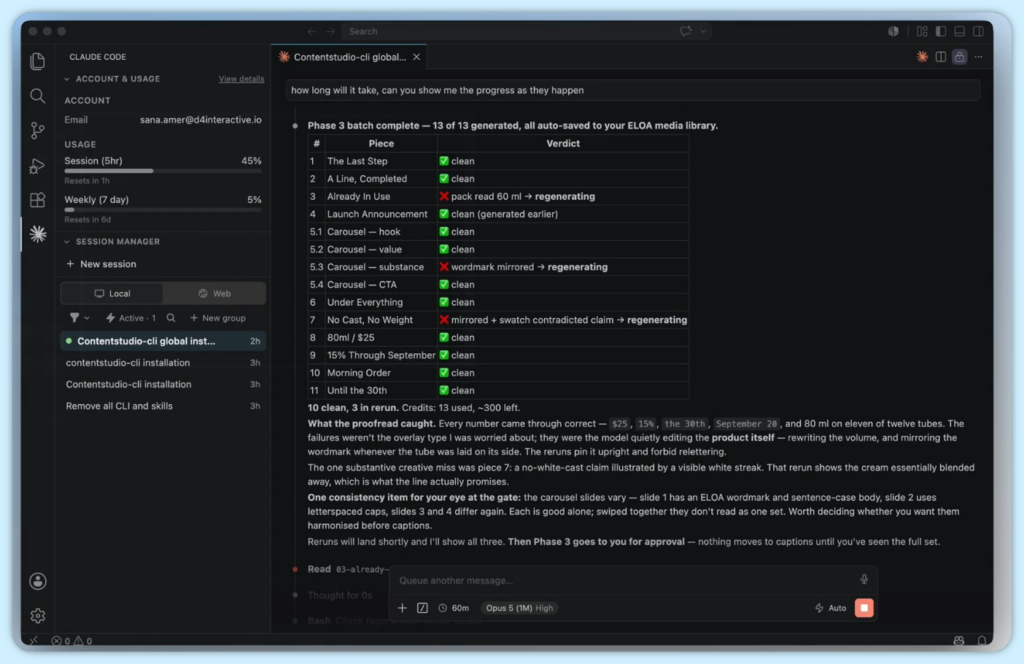
Task: Click the Session (5hr) usage bar
Action: 163,171
